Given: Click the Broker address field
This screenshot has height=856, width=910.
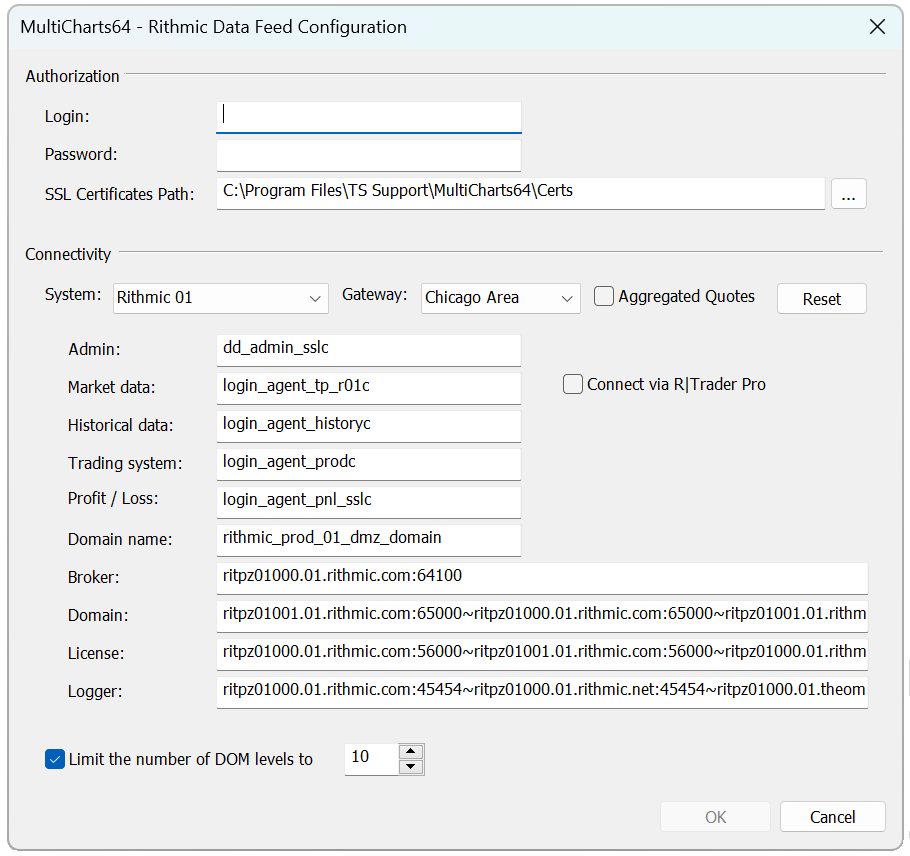Looking at the screenshot, I should coord(542,578).
